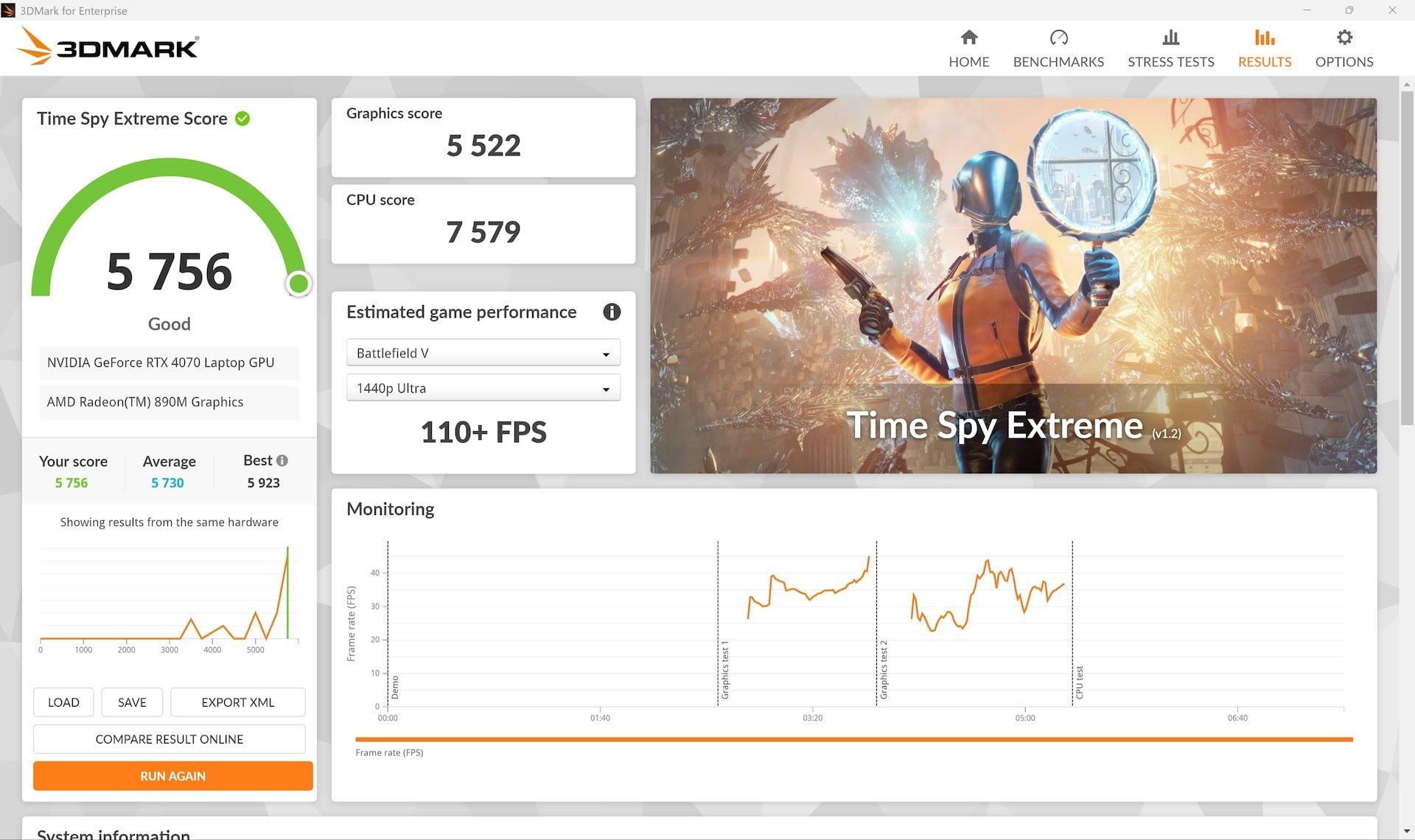This screenshot has width=1415, height=840.
Task: Click the Graphics score value 5 522
Action: pyautogui.click(x=483, y=146)
